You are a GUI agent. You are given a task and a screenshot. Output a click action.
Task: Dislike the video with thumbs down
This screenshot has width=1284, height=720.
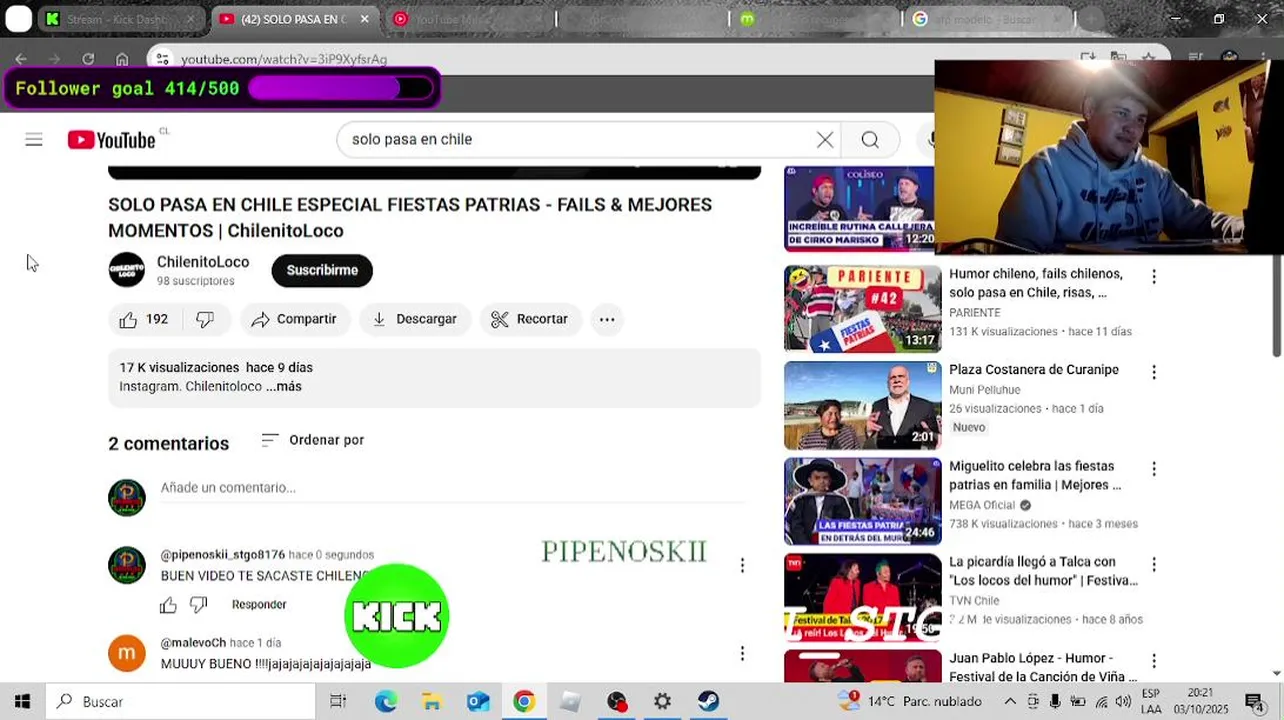click(205, 319)
